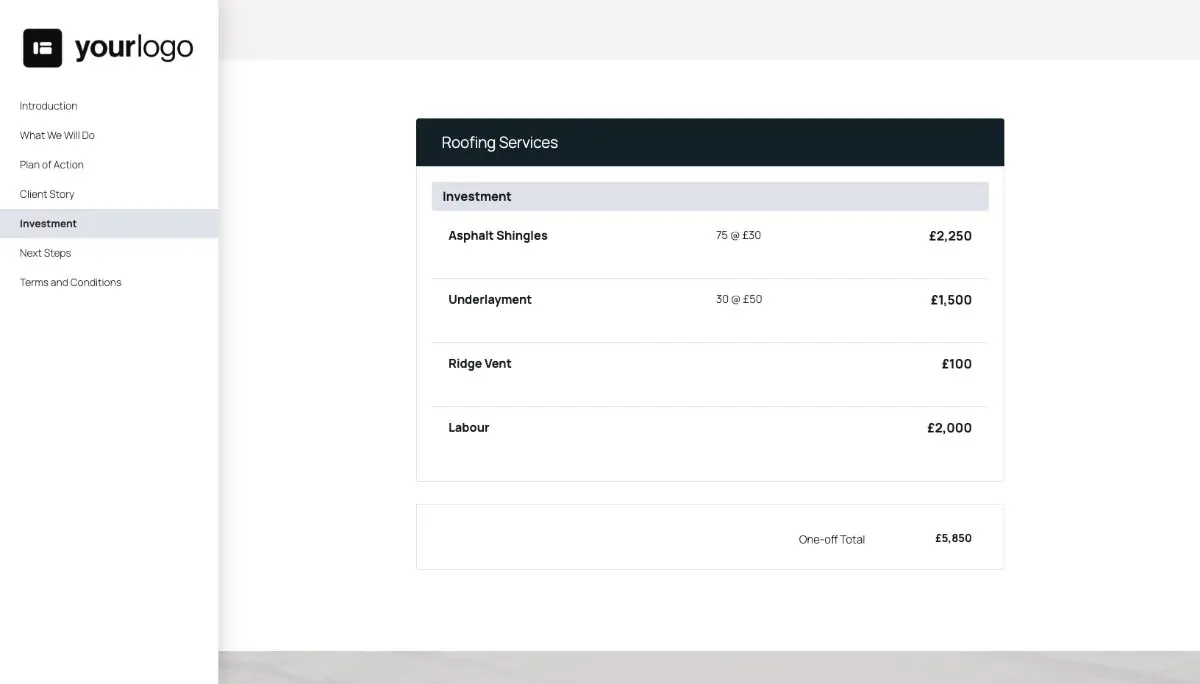Click the One-off Total label
1200x684 pixels.
832,539
